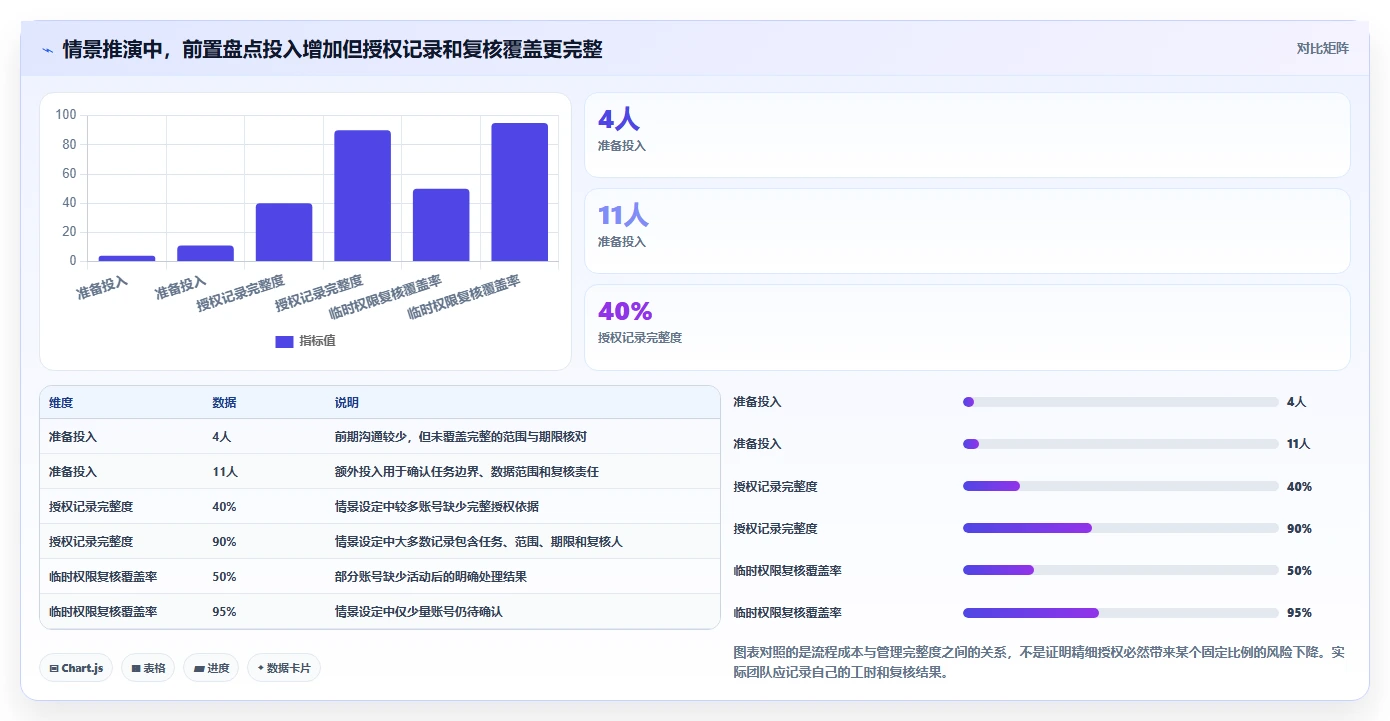Click table cell 情景设定中仅少量账号仍待确认

click(419, 611)
